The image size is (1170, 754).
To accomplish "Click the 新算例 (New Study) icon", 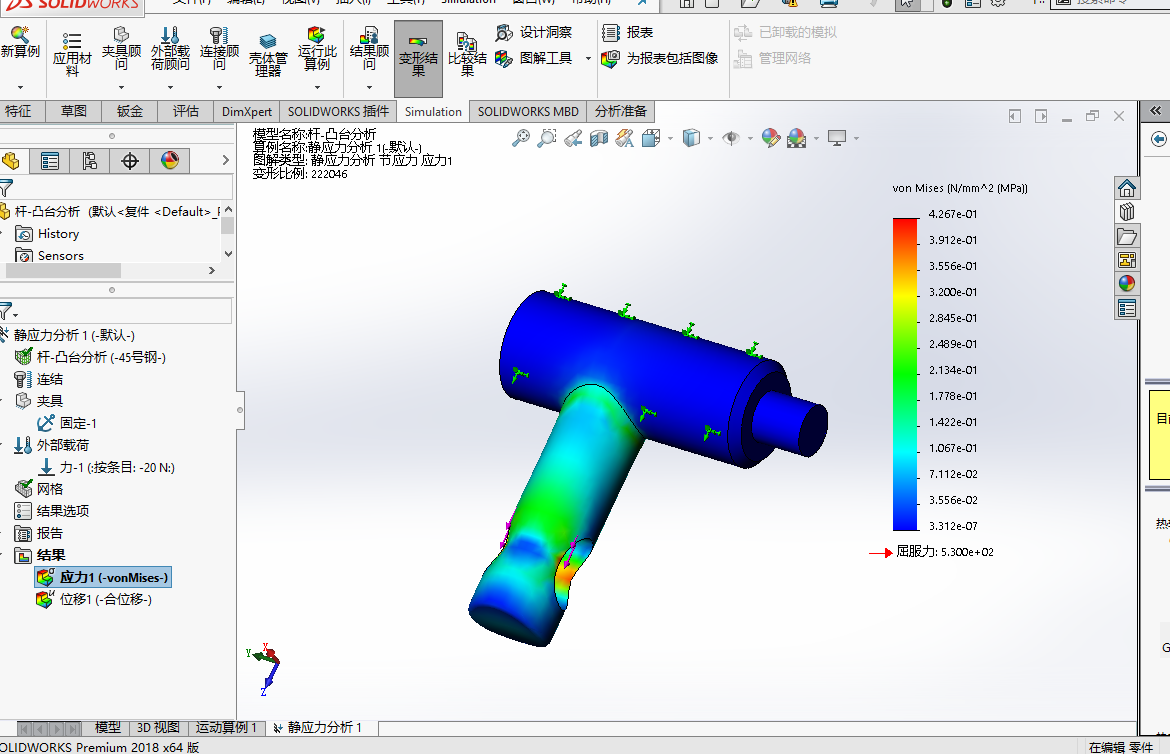I will (x=19, y=43).
